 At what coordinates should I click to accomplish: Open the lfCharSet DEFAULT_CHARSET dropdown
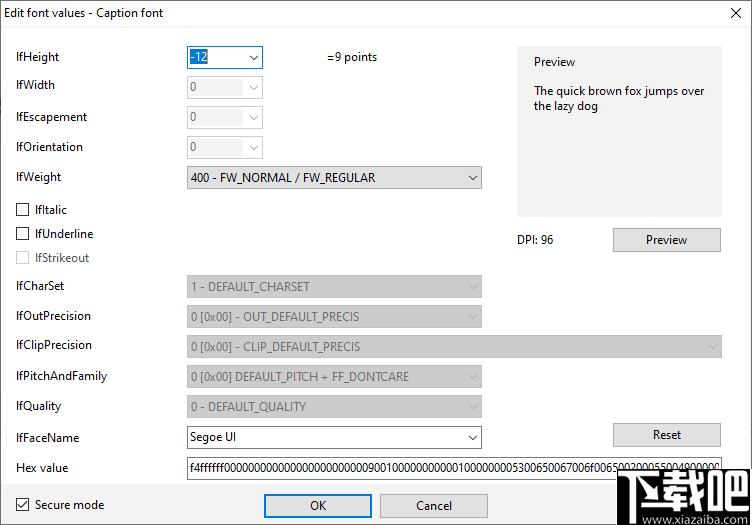pos(334,287)
